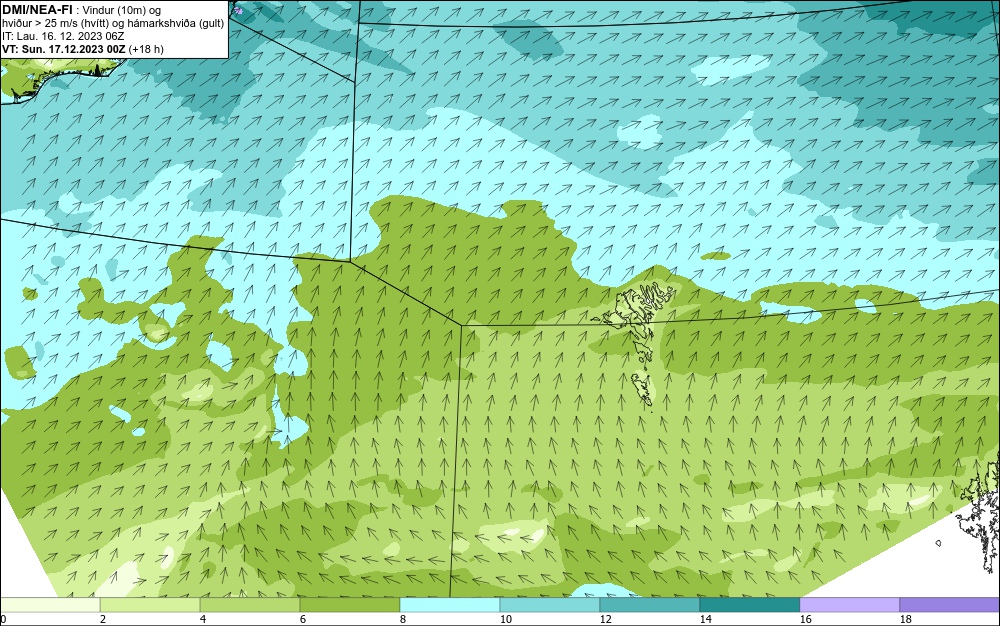Click the legend scale label '16'

(805, 619)
